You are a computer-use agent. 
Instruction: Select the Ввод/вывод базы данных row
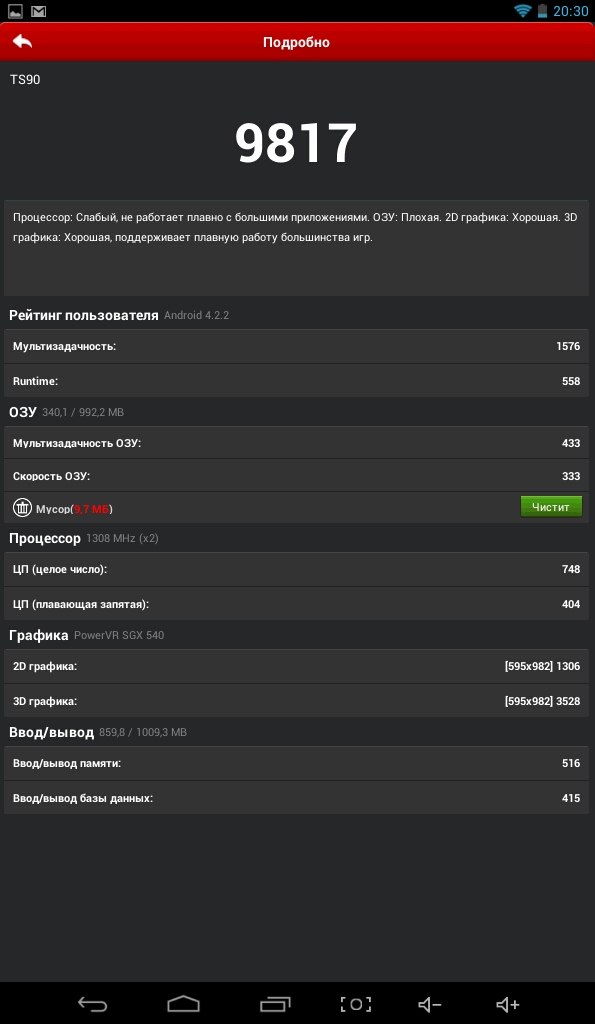[x=296, y=798]
